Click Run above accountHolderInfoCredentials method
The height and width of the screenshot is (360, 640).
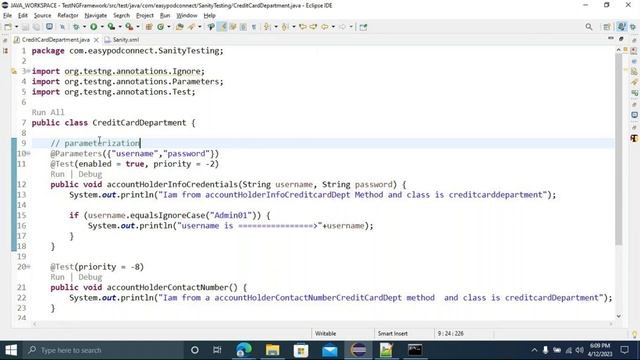pyautogui.click(x=58, y=174)
